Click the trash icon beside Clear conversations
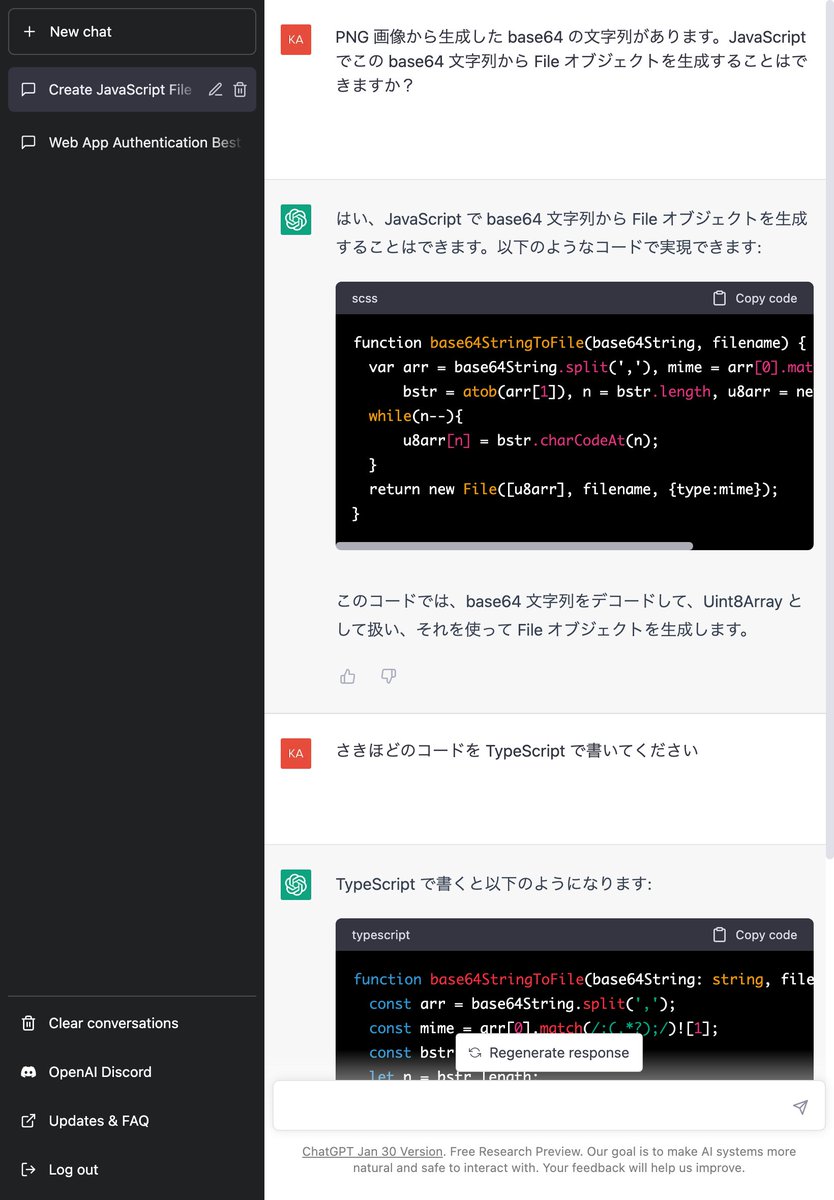 click(x=29, y=1023)
